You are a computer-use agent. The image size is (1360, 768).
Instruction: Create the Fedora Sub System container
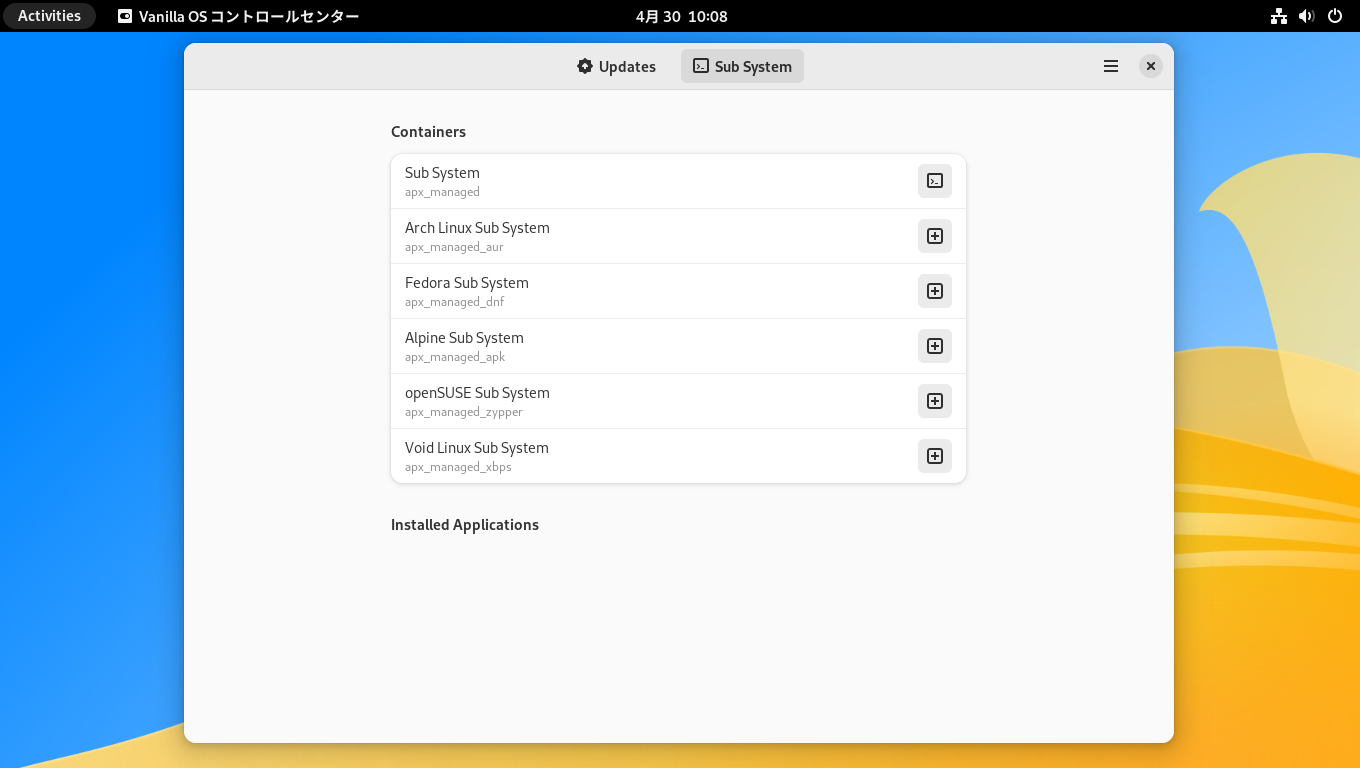click(934, 291)
